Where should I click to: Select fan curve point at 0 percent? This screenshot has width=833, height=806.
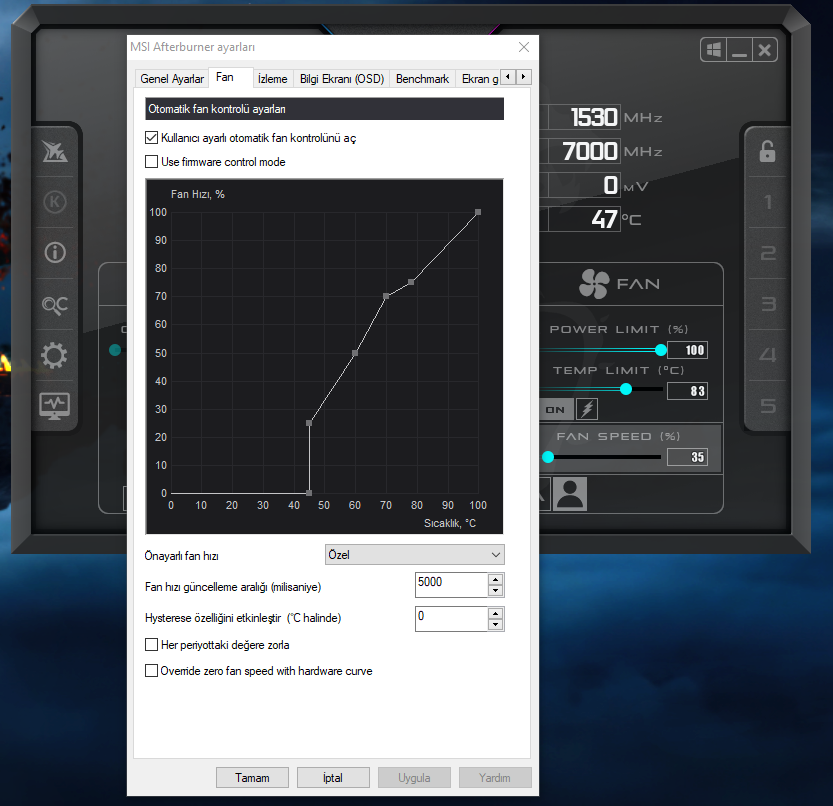click(x=309, y=493)
